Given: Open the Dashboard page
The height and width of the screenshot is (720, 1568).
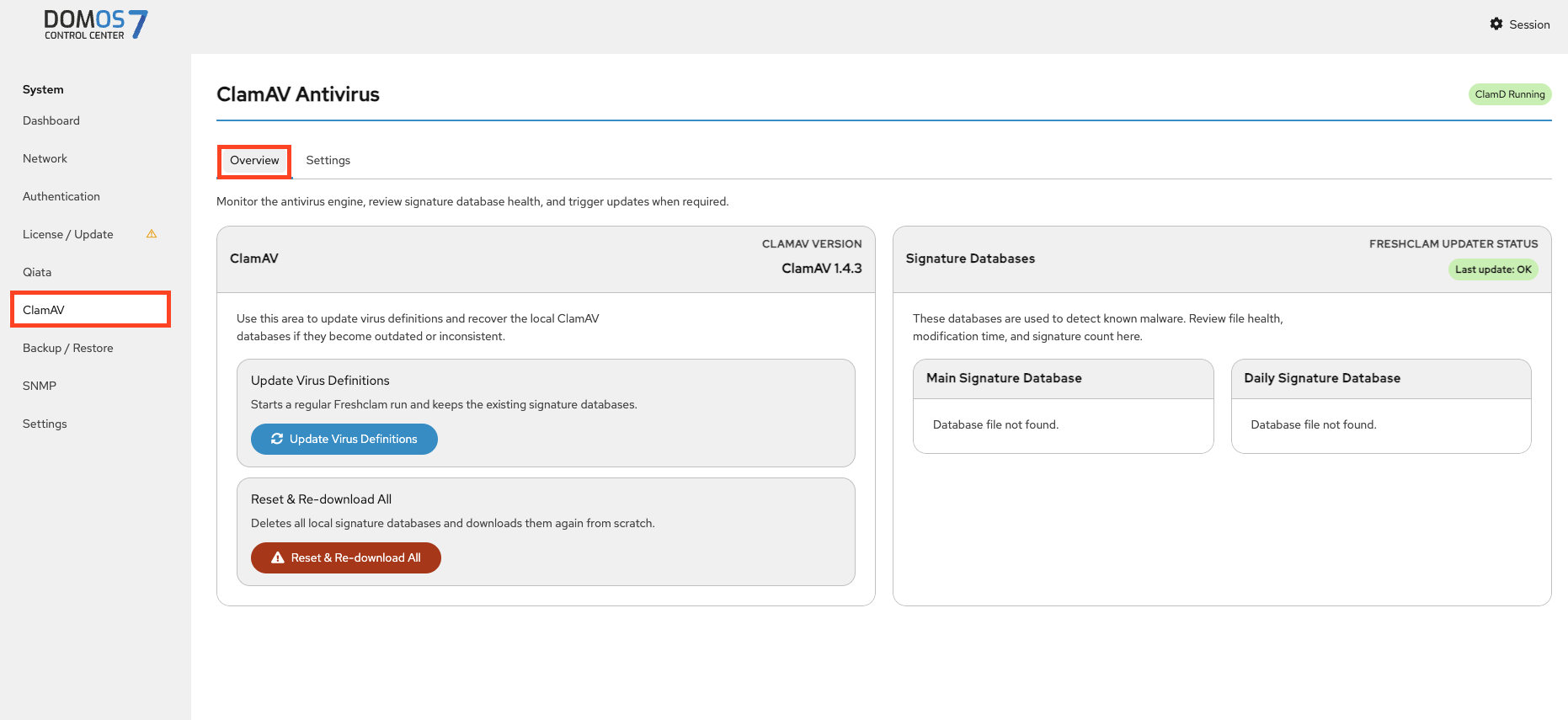Looking at the screenshot, I should tap(51, 120).
